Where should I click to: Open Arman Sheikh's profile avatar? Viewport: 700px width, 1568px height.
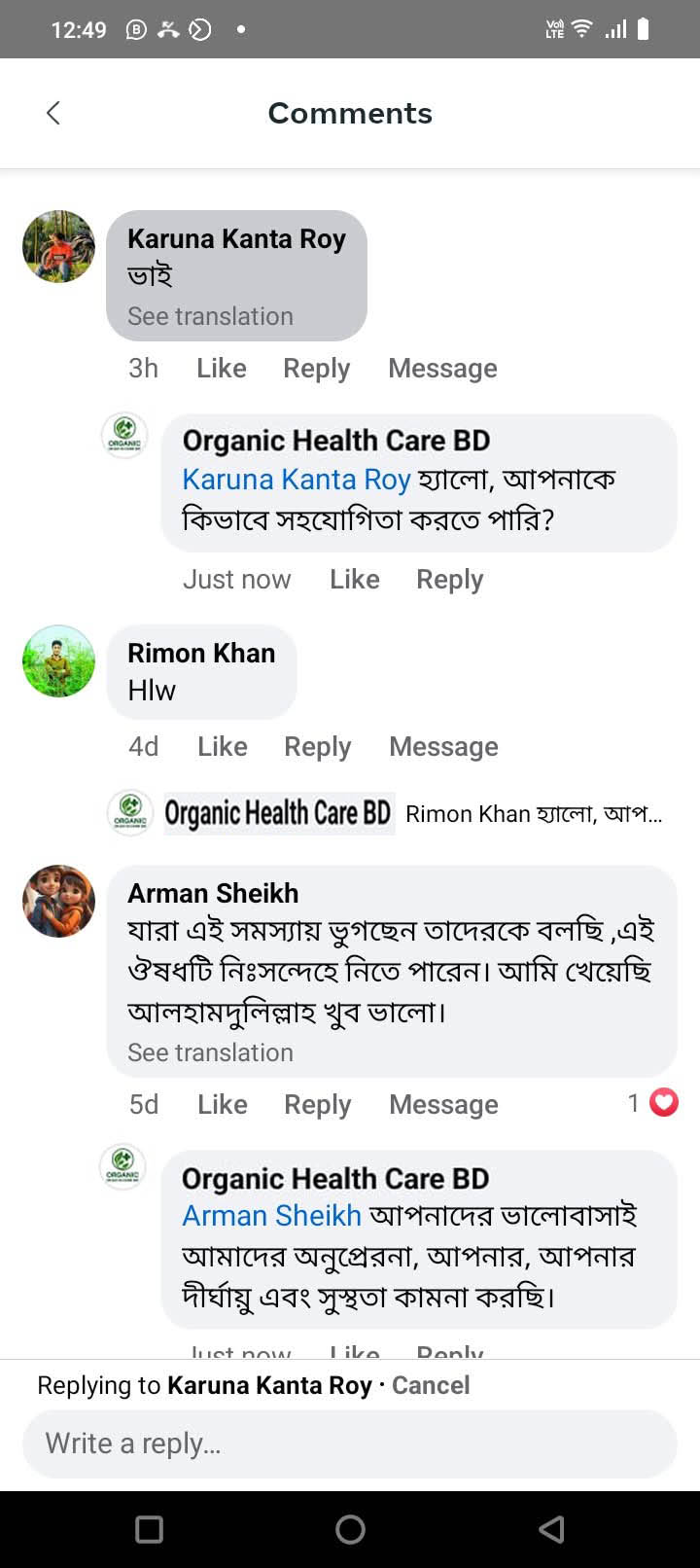[58, 901]
